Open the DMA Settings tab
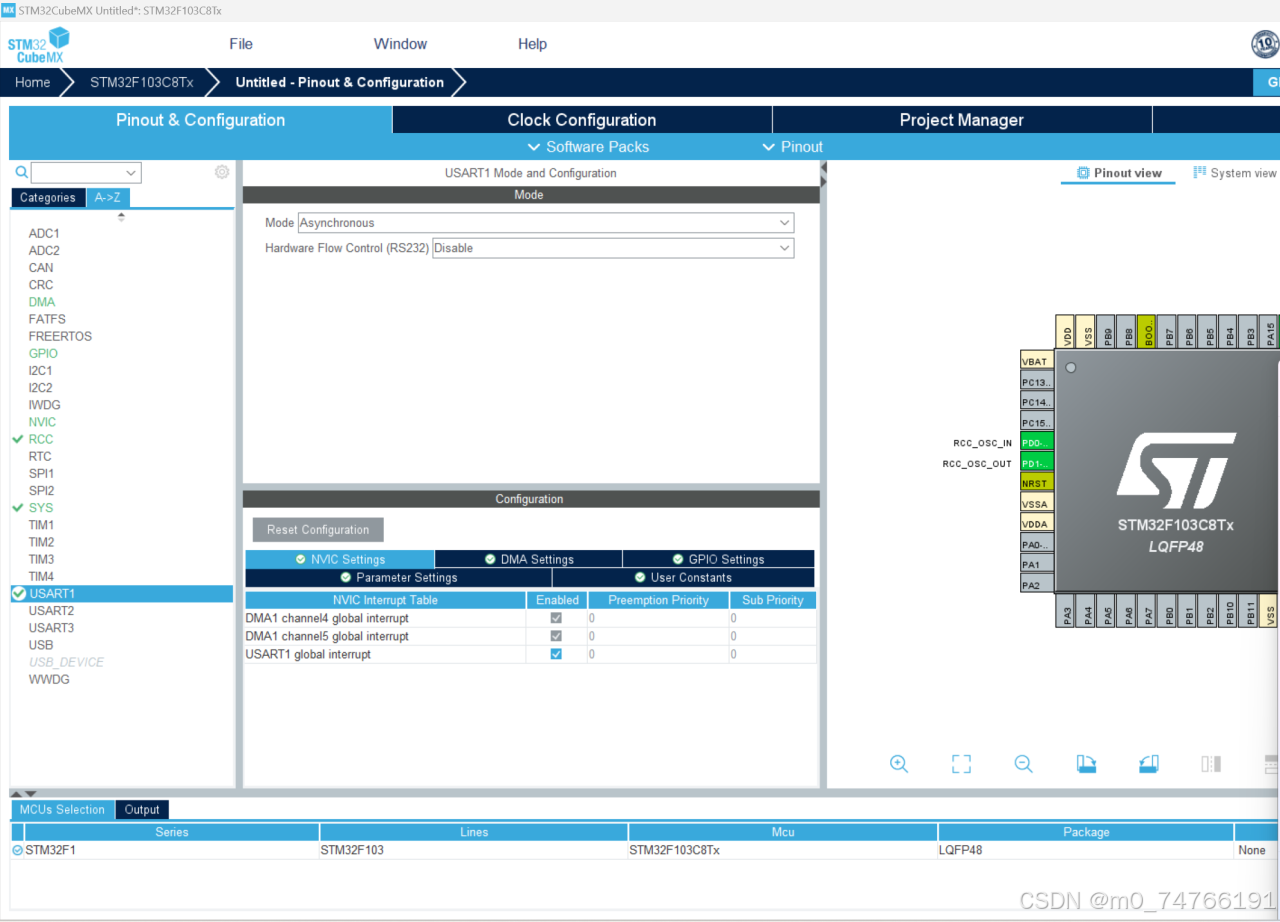 pos(529,559)
